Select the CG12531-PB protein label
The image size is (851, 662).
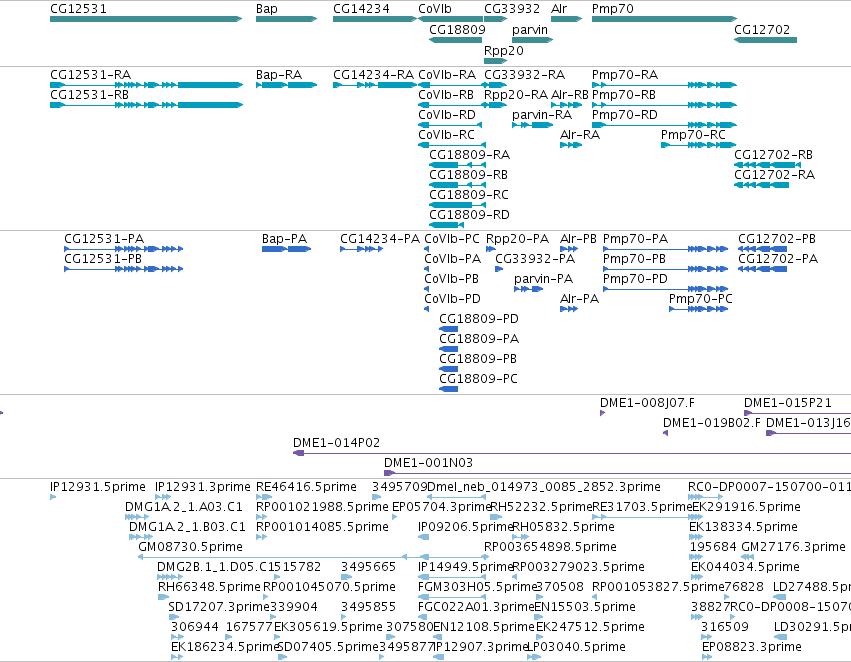pos(103,259)
